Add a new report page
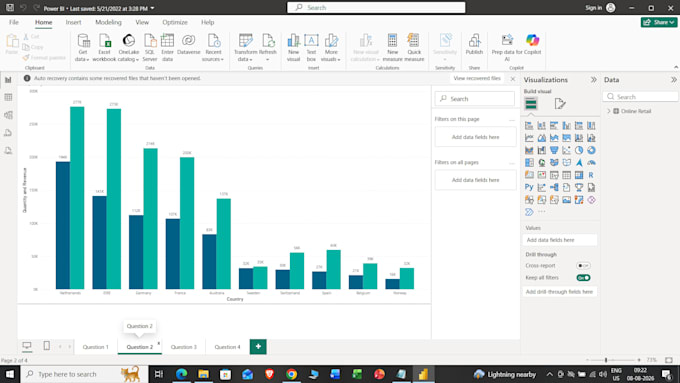Image resolution: width=680 pixels, height=383 pixels. coord(258,347)
